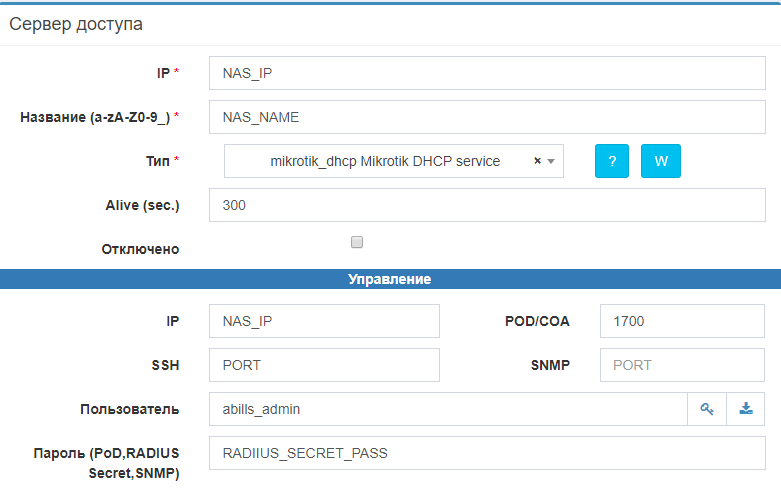781x488 pixels.
Task: Toggle the Отключено checkbox
Action: (357, 242)
